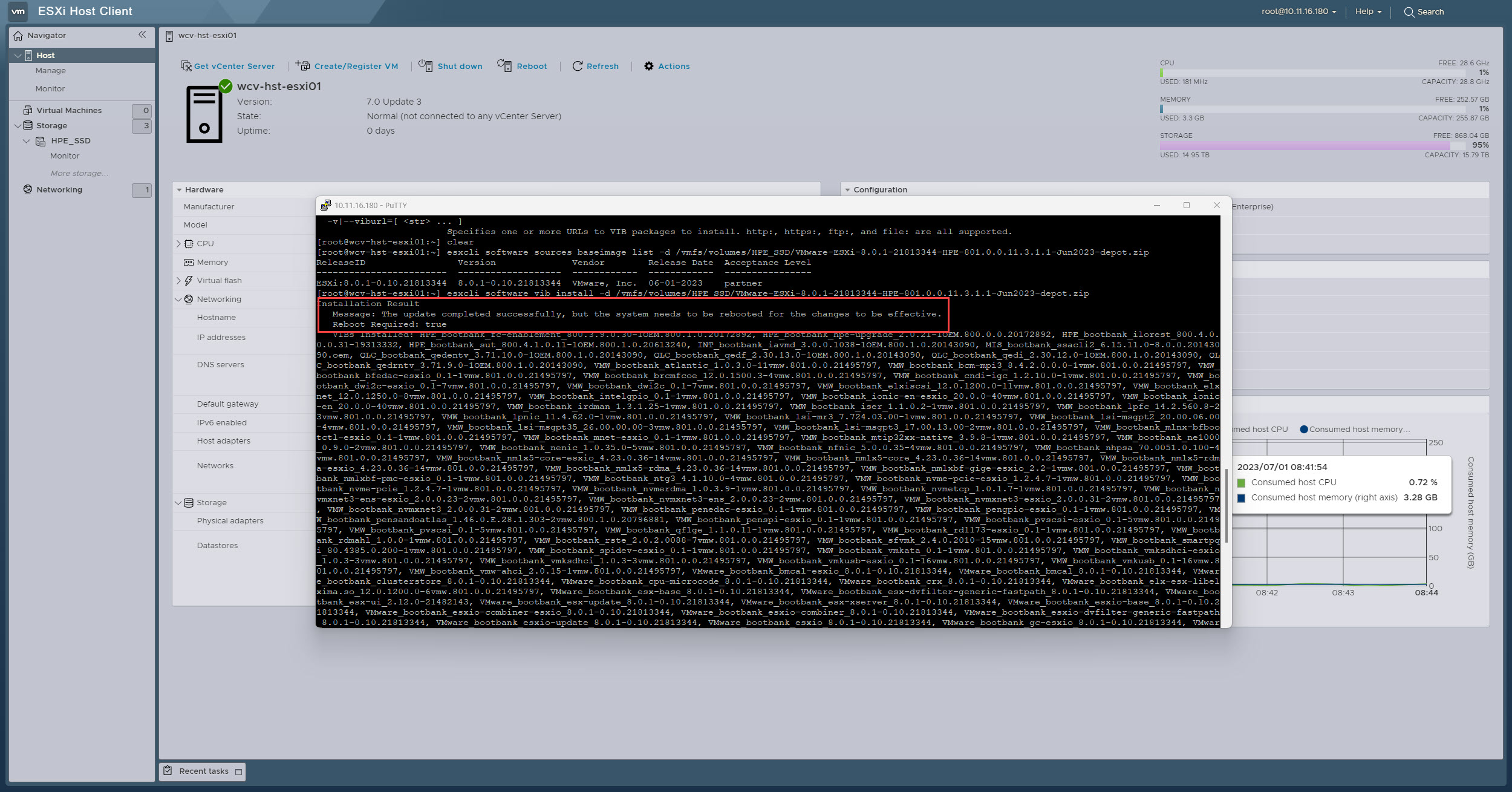This screenshot has height=792, width=1512.
Task: Click the Host server icon in Navigator
Action: 28,55
